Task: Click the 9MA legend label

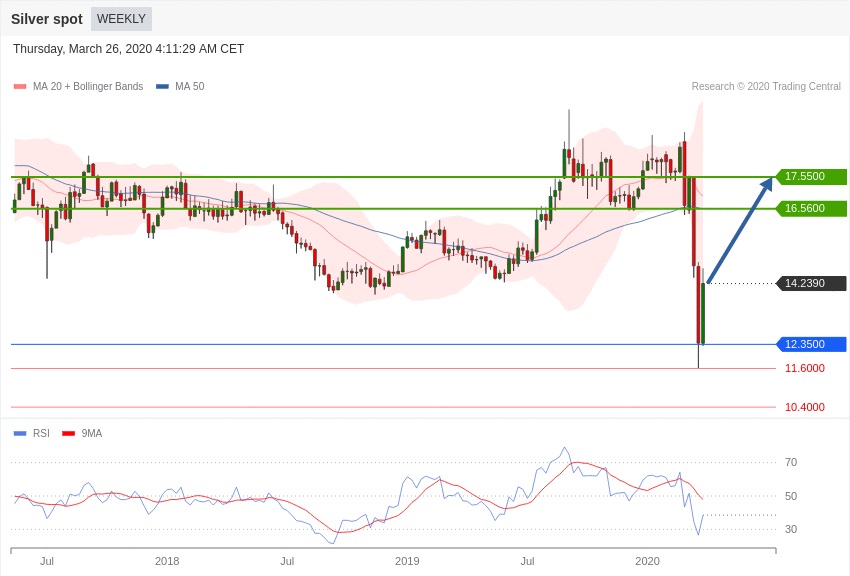Action: (x=92, y=433)
